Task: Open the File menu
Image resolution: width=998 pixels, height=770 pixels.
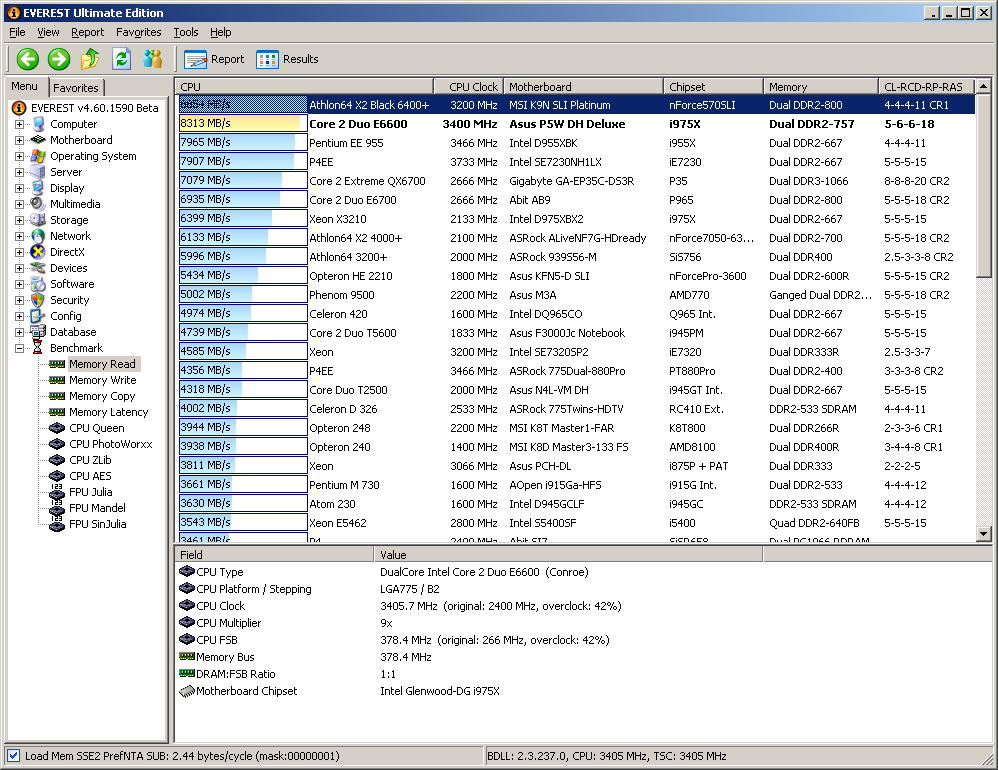Action: (17, 32)
